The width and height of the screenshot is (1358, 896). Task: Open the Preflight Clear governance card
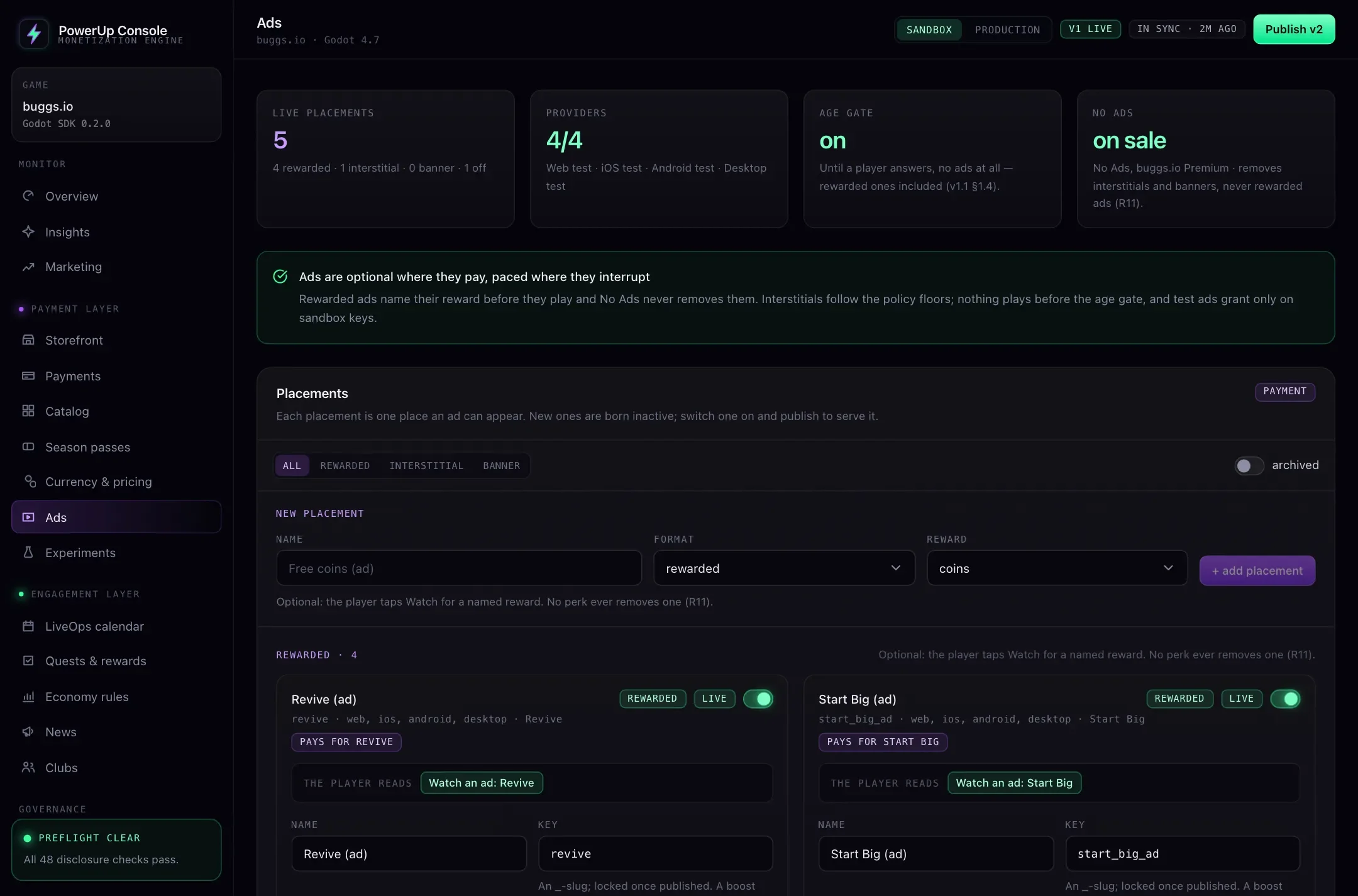coord(116,849)
